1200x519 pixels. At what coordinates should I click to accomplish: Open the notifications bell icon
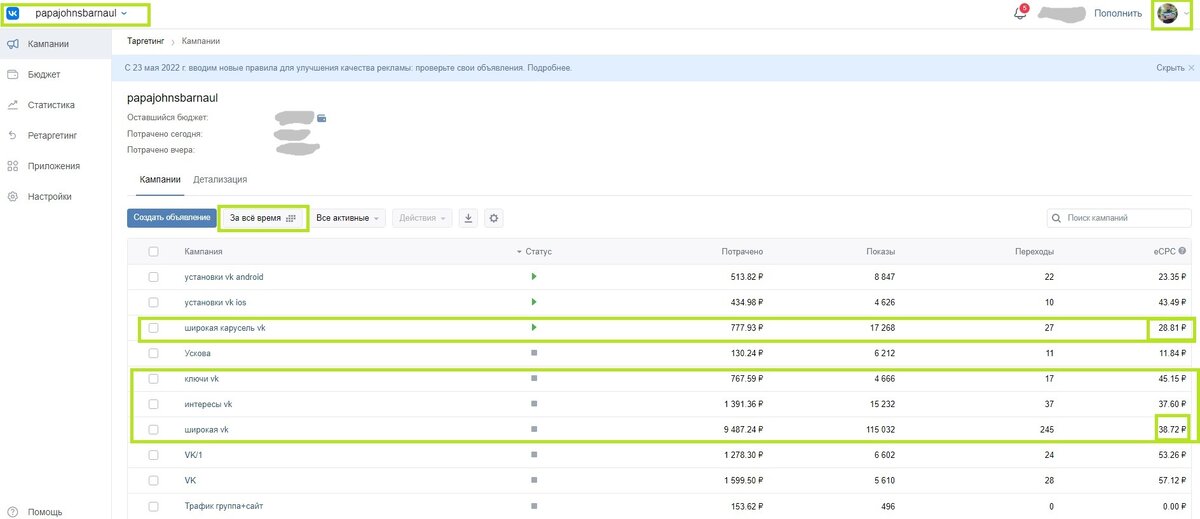pyautogui.click(x=1020, y=13)
